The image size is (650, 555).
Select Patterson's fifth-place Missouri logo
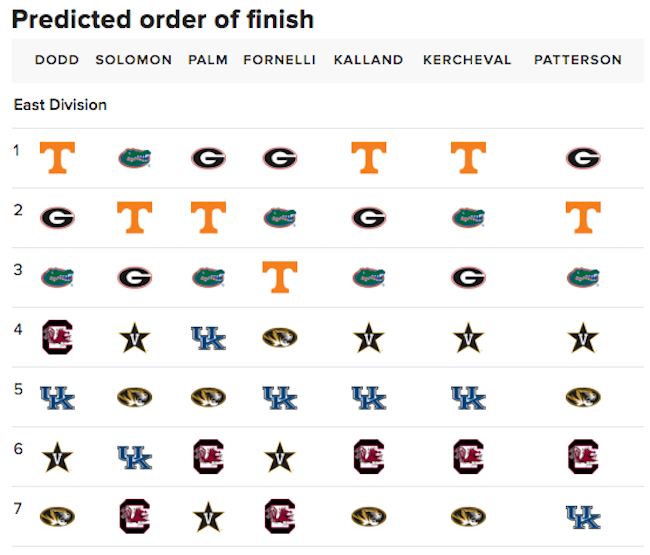(583, 397)
